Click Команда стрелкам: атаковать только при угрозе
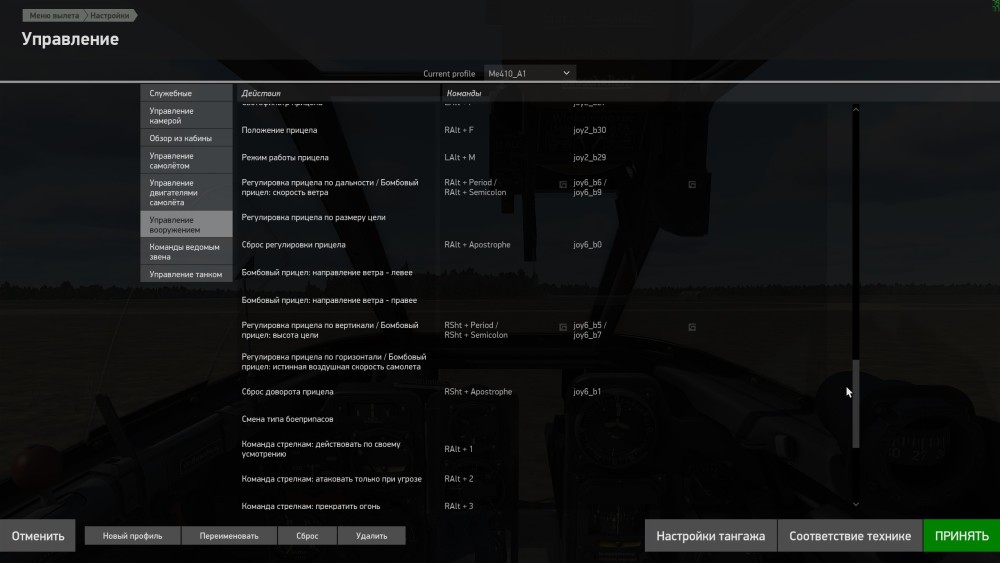Image resolution: width=1000 pixels, height=563 pixels. [331, 479]
